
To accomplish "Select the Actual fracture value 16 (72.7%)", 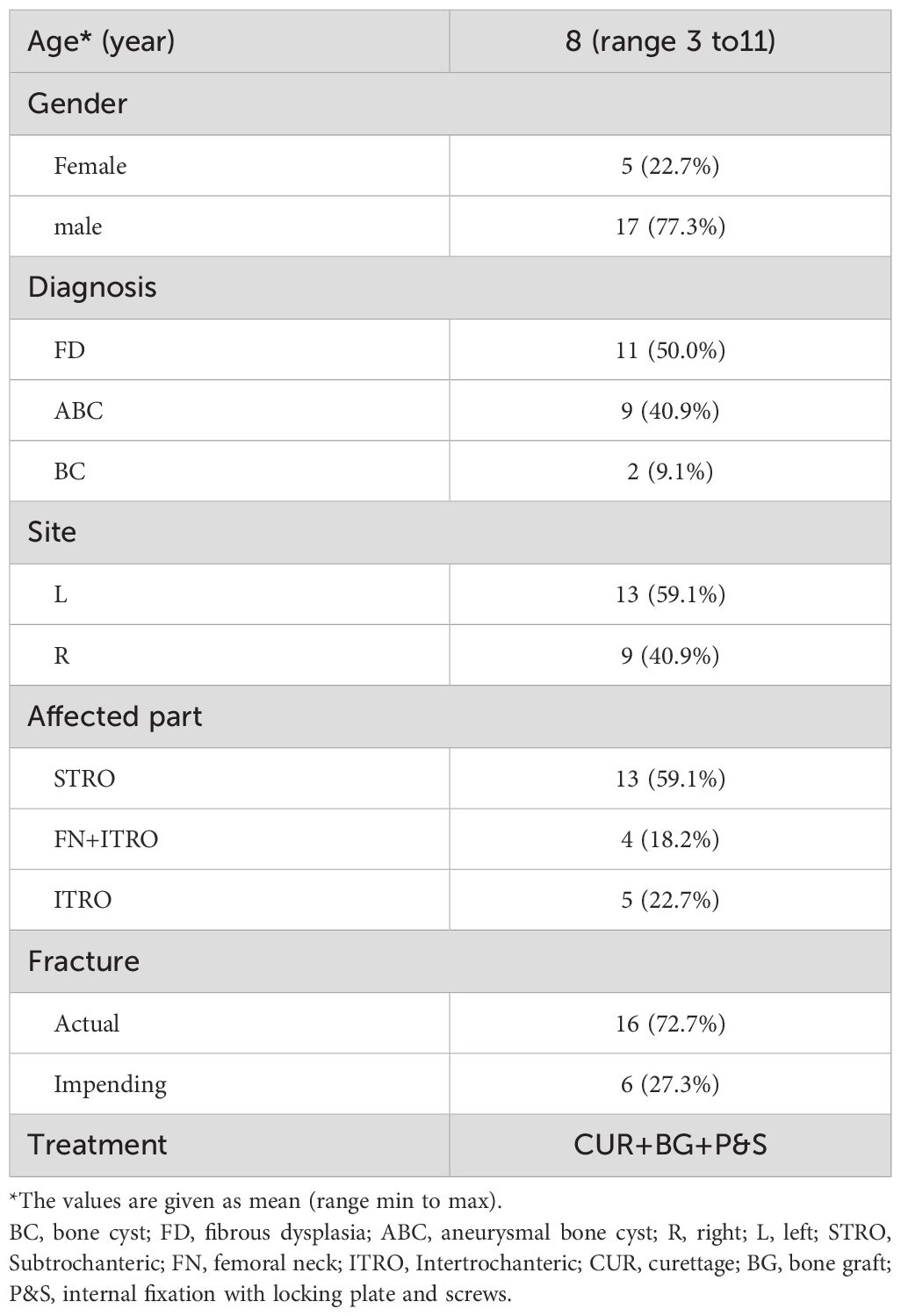I will [670, 1024].
